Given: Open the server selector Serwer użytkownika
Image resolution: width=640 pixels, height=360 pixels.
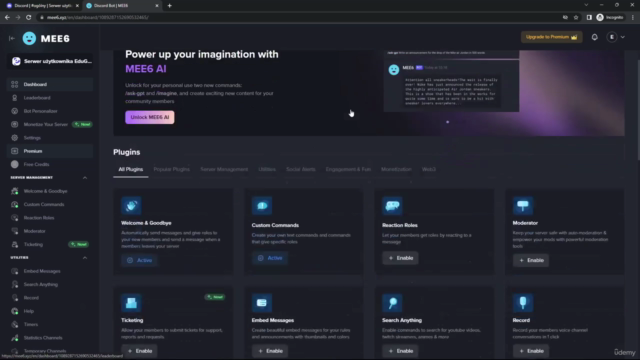Looking at the screenshot, I should click(x=51, y=61).
